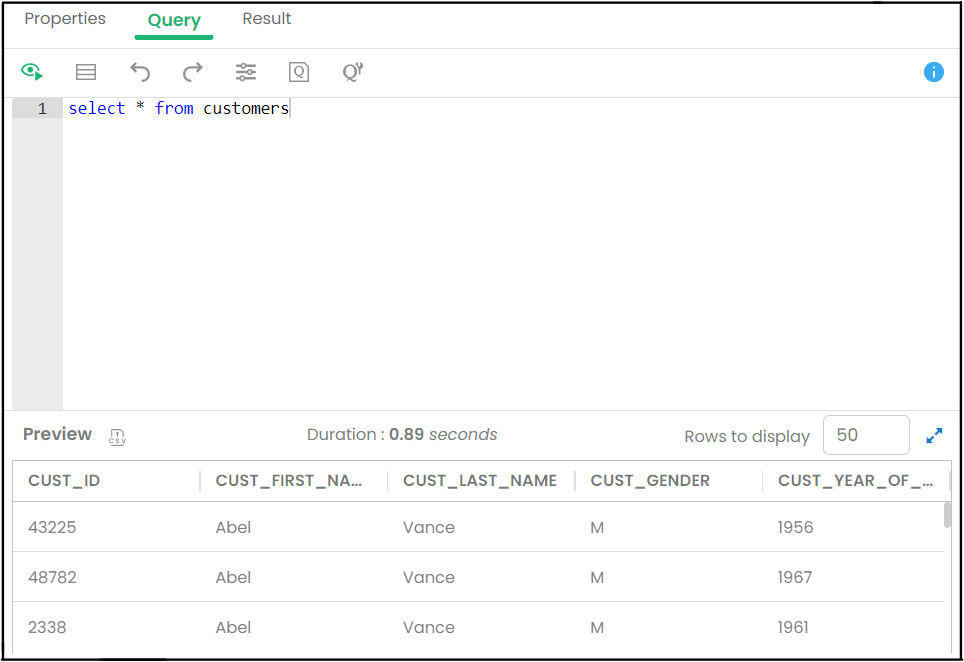Click the Duration 0.89 seconds text
964x662 pixels.
tap(402, 435)
